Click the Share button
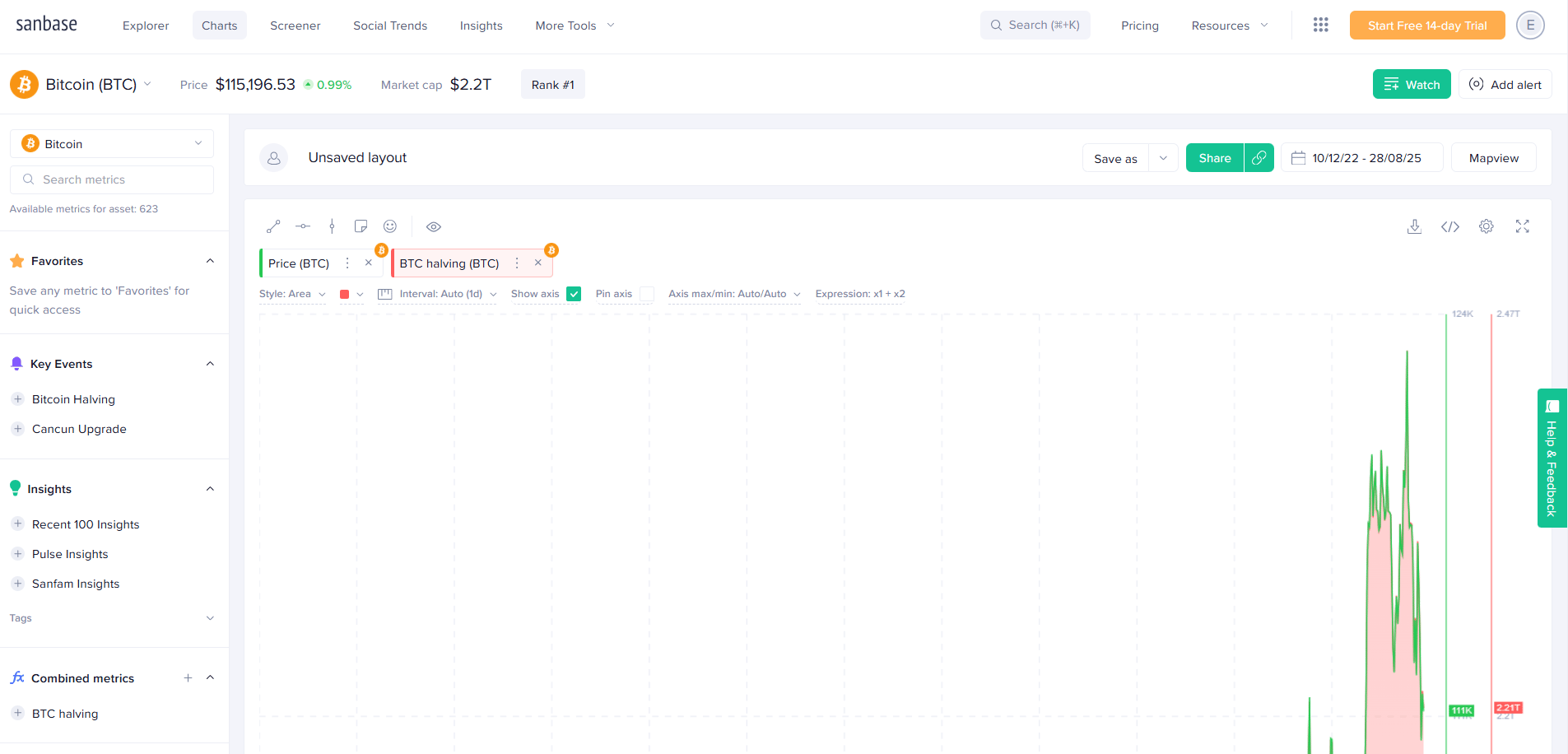The height and width of the screenshot is (754, 1568). pos(1215,158)
